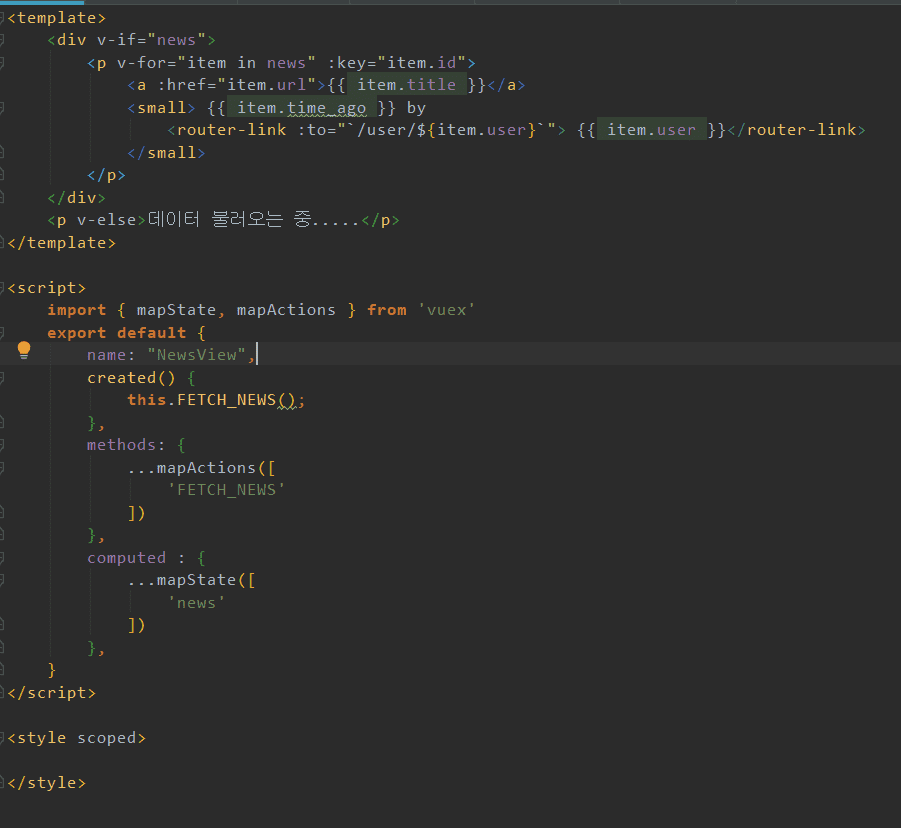Click the 'scoped' attribute in style tag
This screenshot has width=901, height=828.
(x=106, y=738)
